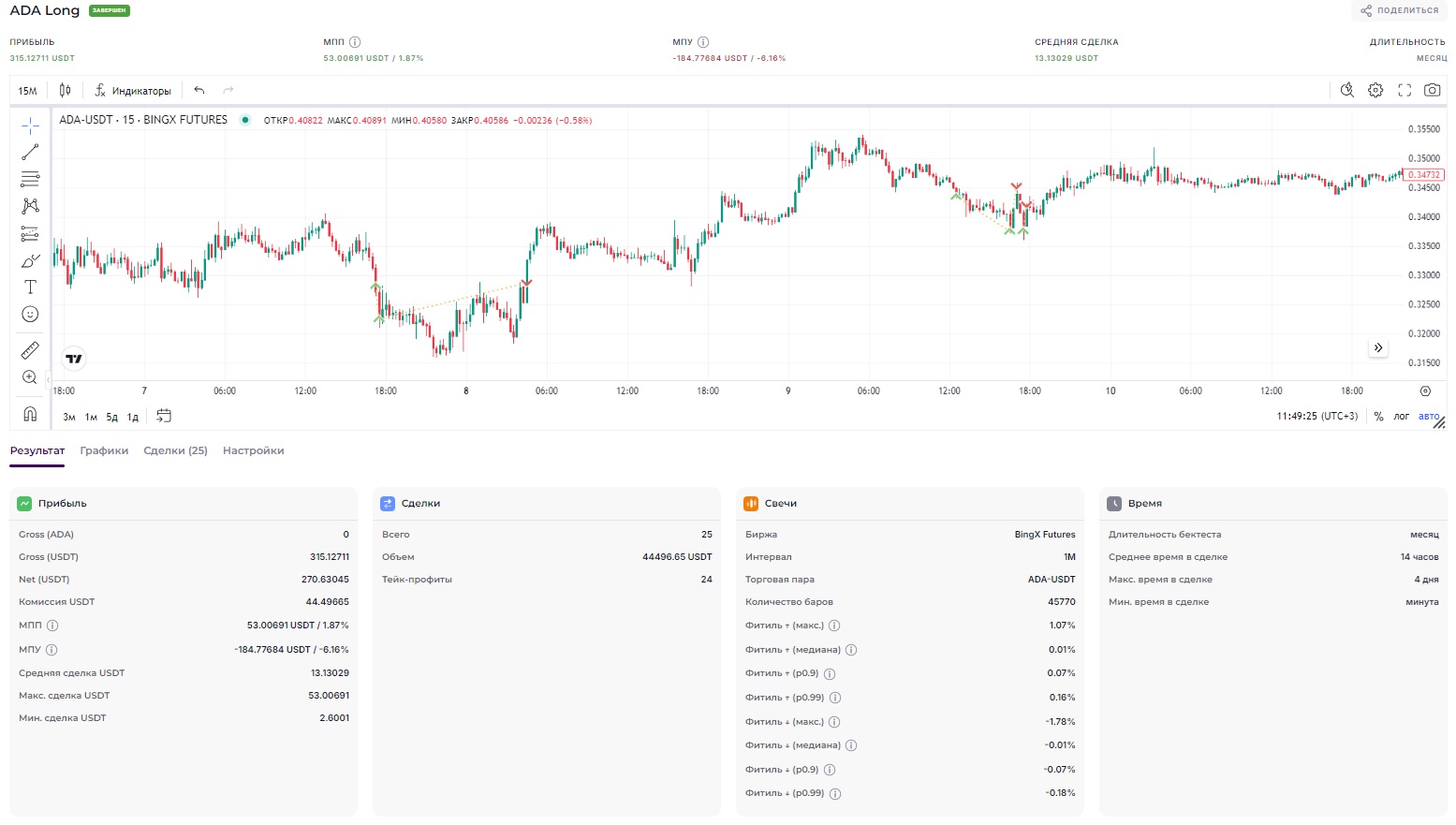Open the Индикаторы indicators menu
The width and height of the screenshot is (1456, 825).
pyautogui.click(x=133, y=91)
